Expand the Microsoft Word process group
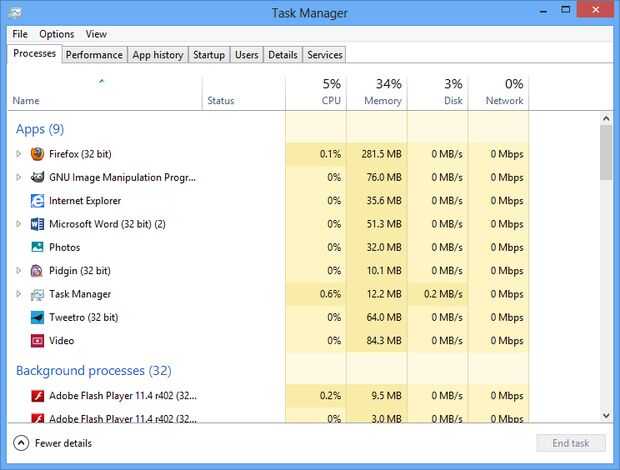620x470 pixels. (x=18, y=224)
